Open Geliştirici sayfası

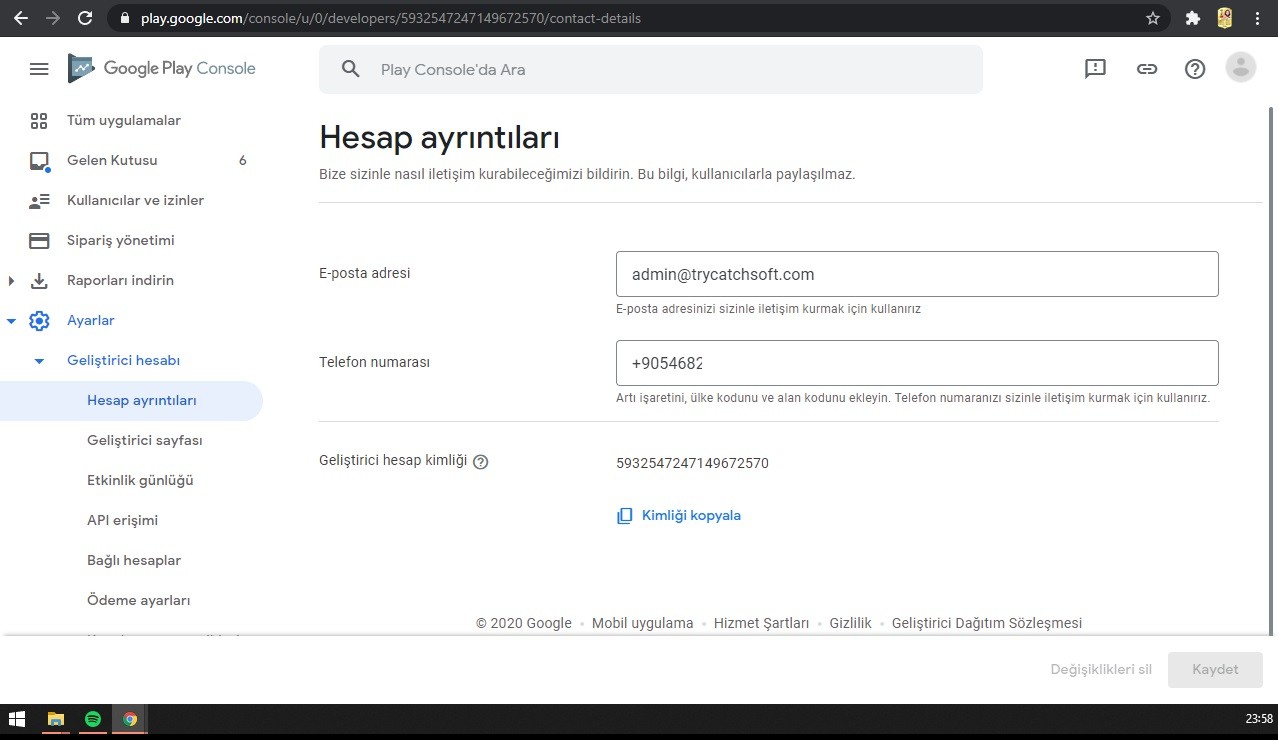pos(145,441)
